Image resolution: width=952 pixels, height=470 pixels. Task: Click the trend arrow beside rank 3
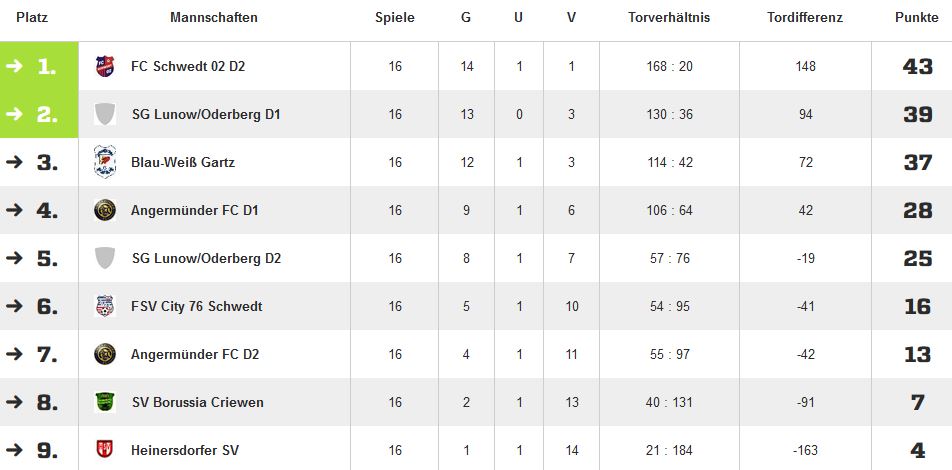[15, 162]
